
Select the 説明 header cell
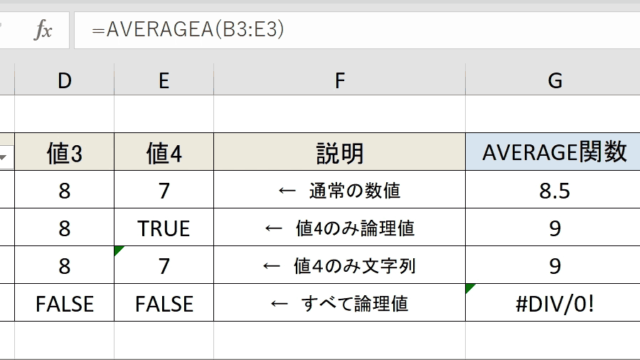coord(340,152)
